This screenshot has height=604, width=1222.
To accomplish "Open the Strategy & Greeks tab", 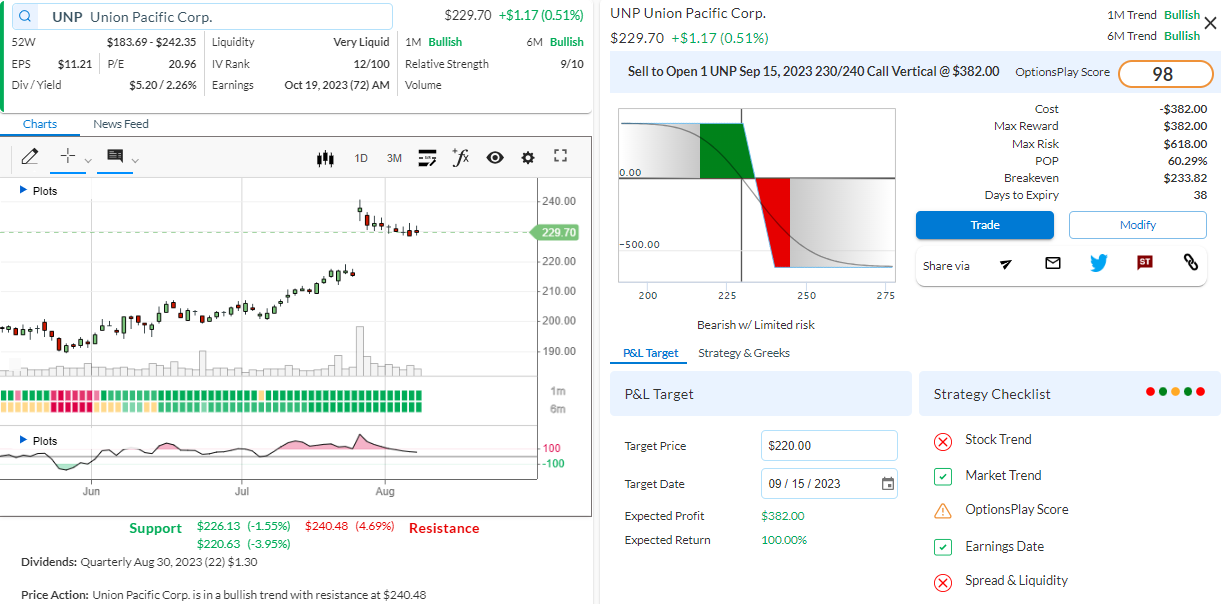I will [744, 353].
